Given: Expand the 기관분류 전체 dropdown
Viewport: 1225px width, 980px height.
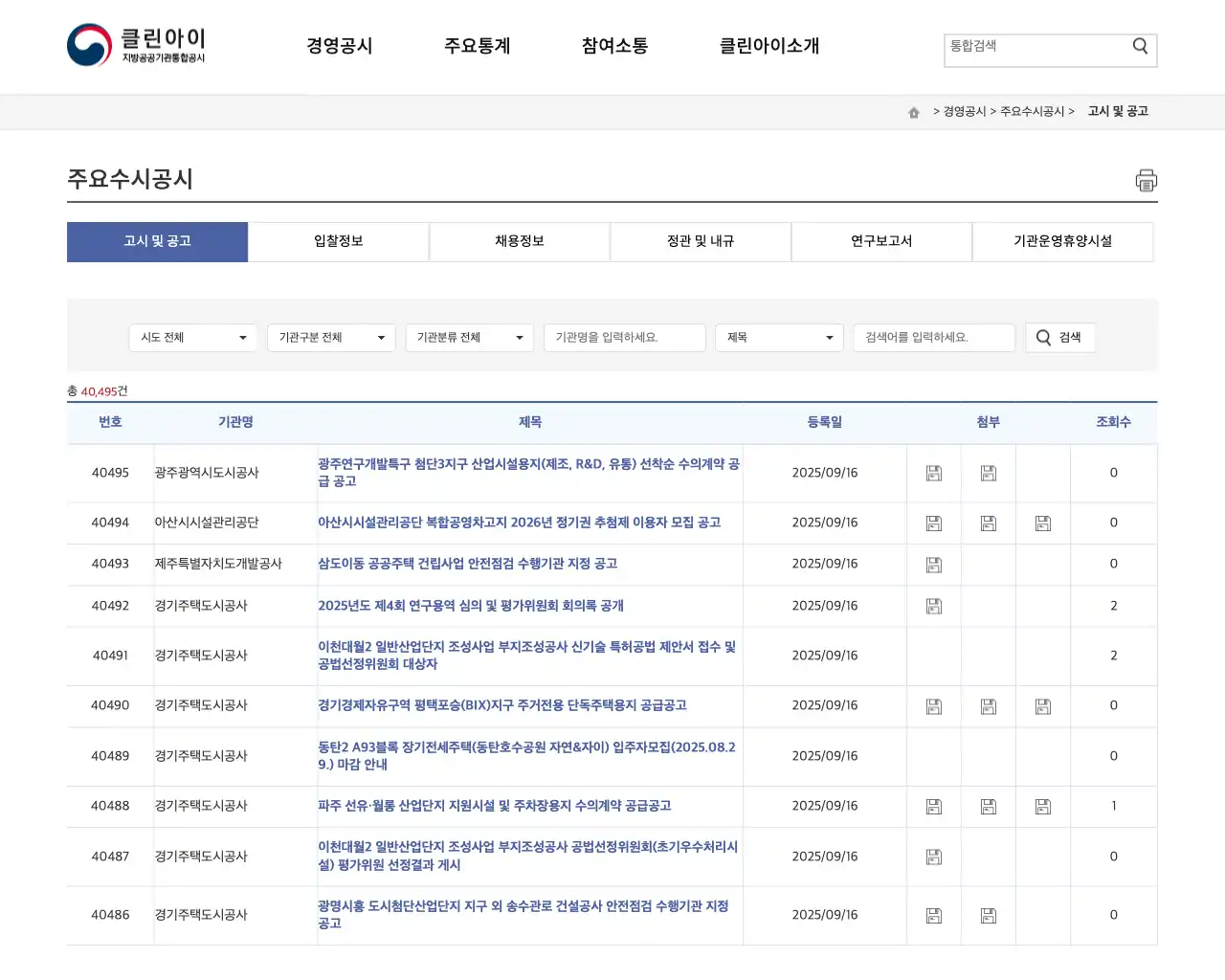Looking at the screenshot, I should click(469, 337).
